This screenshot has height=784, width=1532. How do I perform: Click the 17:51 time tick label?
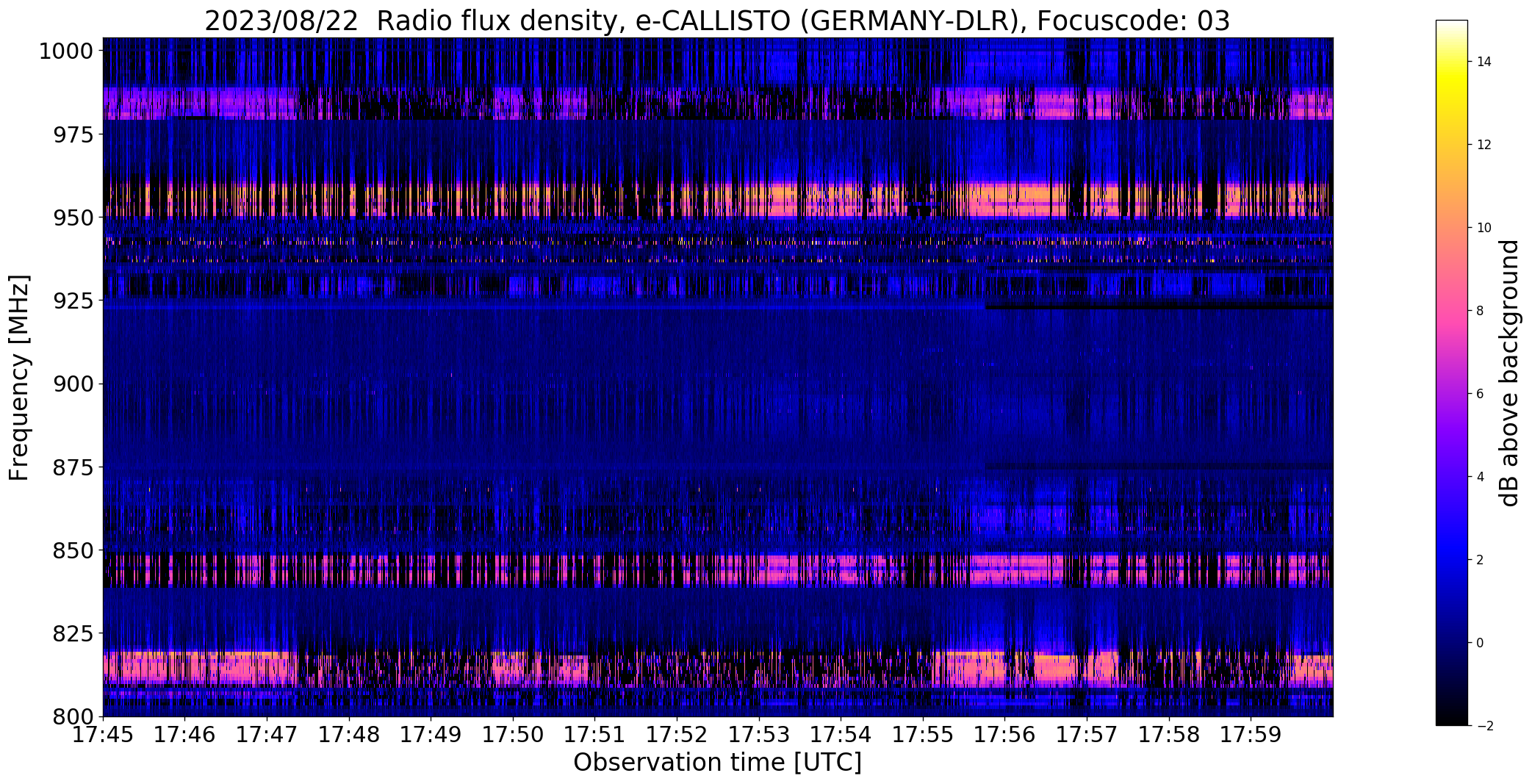click(x=595, y=734)
